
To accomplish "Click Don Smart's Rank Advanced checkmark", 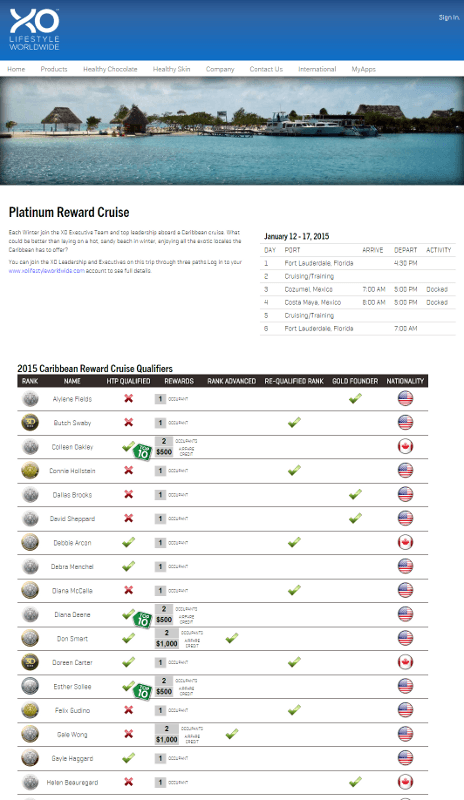I will click(x=232, y=638).
